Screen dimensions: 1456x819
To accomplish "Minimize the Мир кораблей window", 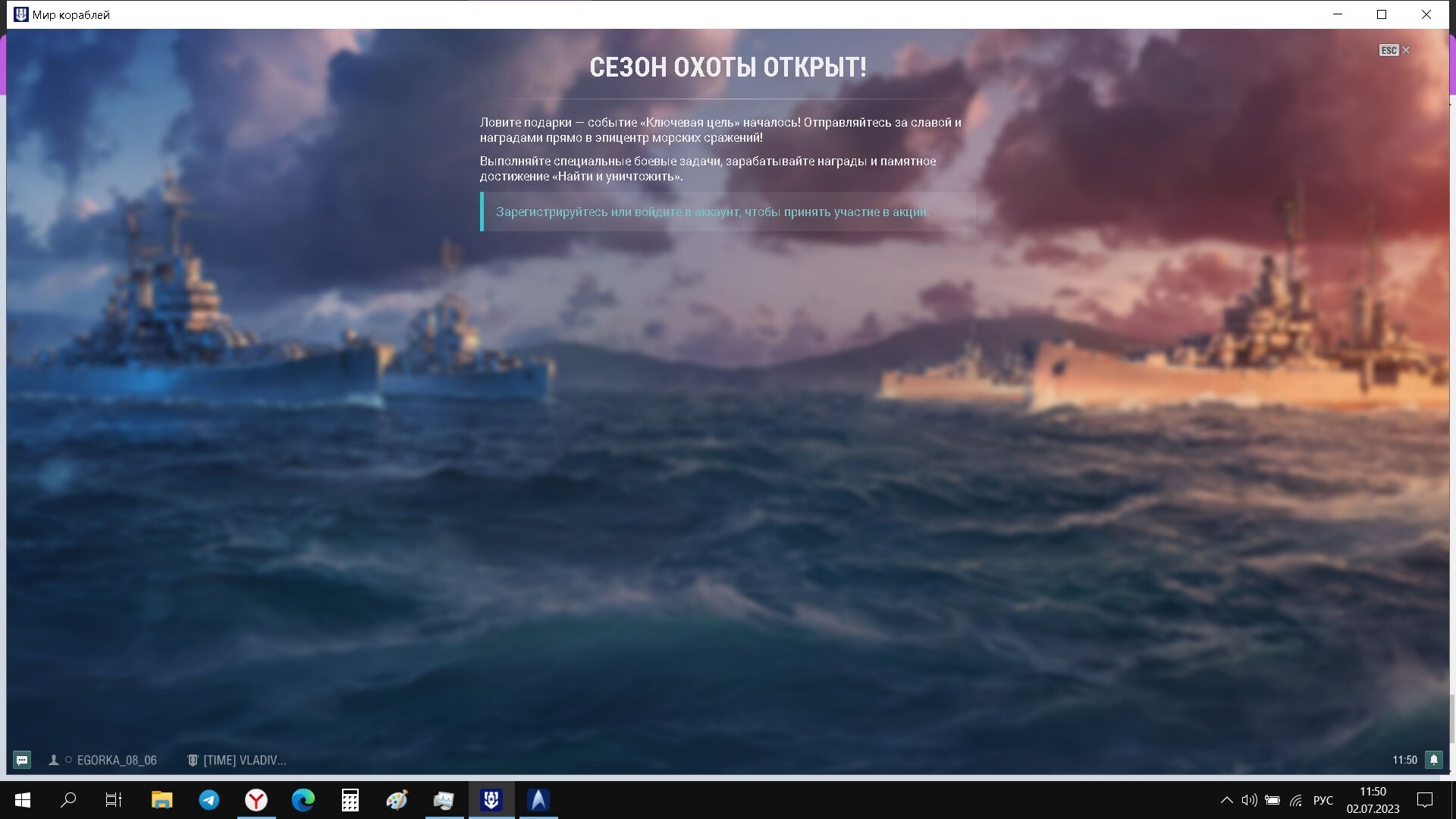I will 1338,14.
